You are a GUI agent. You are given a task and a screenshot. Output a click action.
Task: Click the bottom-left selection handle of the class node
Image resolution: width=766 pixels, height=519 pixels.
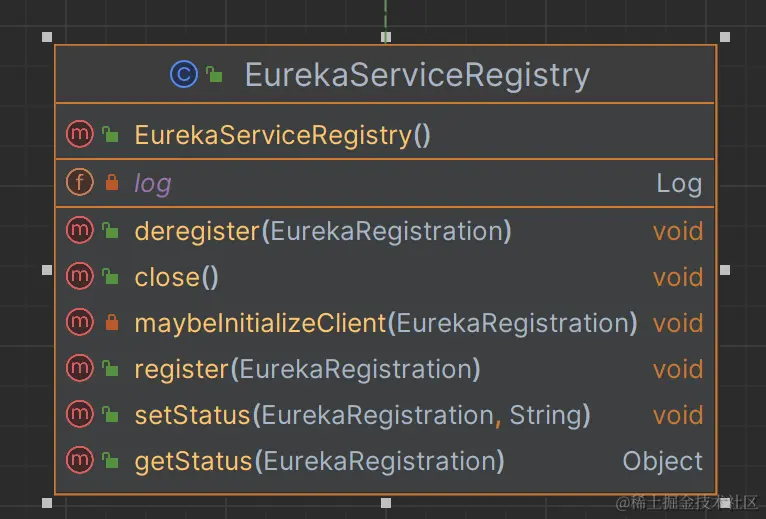pyautogui.click(x=47, y=503)
